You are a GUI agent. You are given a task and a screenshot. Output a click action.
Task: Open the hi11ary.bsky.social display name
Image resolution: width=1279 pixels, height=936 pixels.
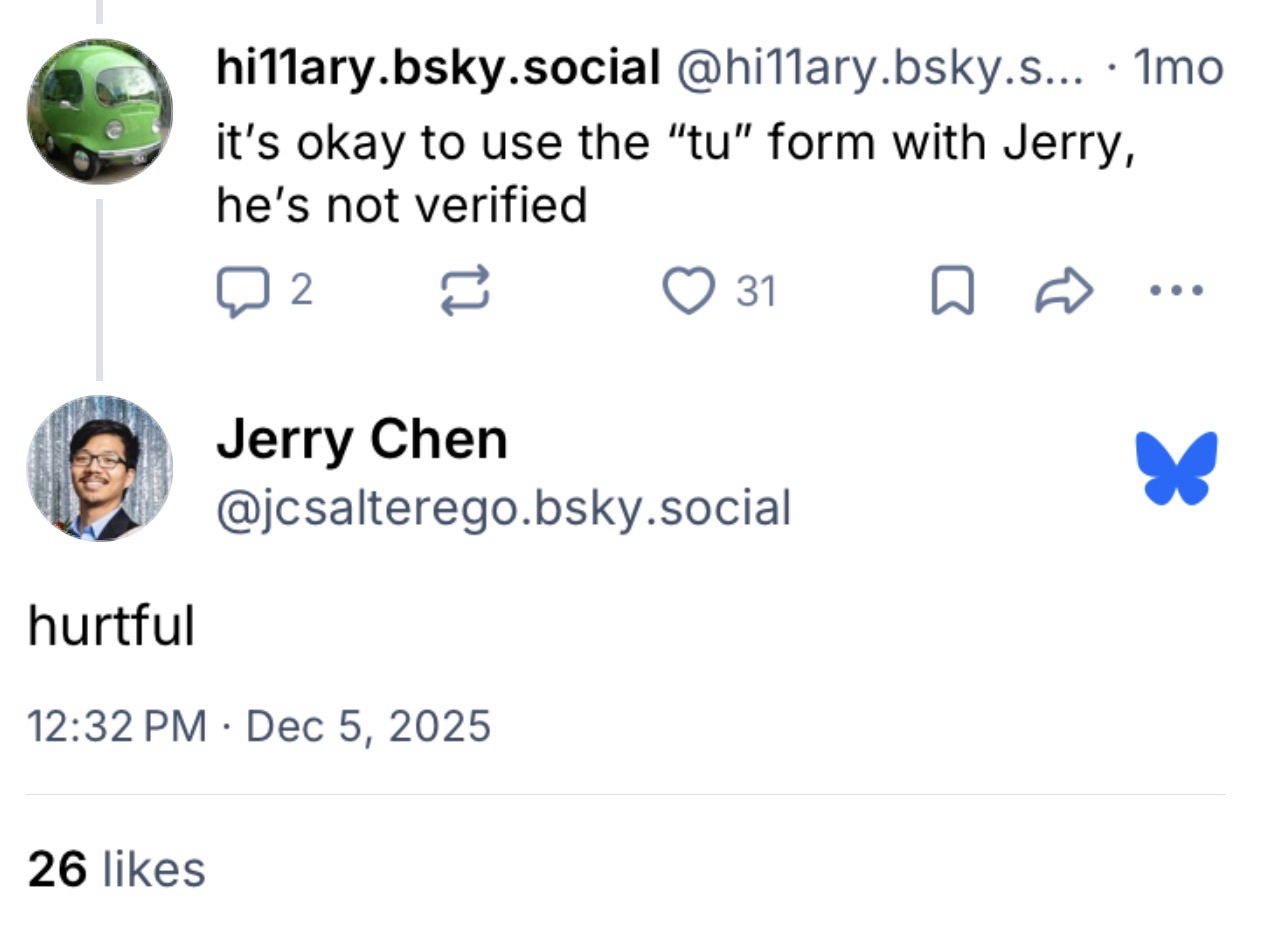(438, 68)
